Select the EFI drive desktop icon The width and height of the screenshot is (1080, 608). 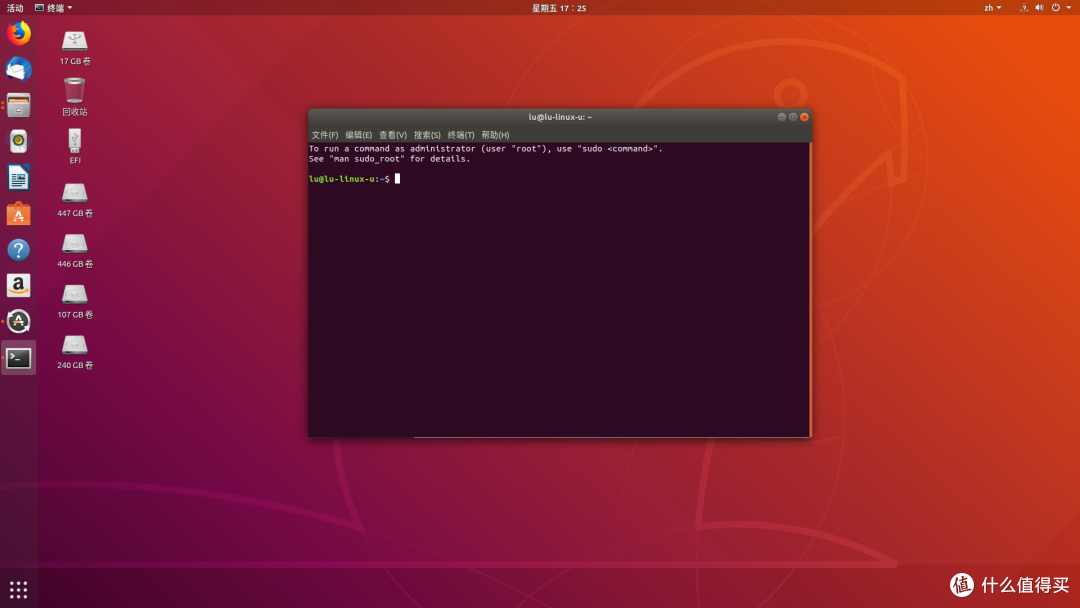[74, 146]
